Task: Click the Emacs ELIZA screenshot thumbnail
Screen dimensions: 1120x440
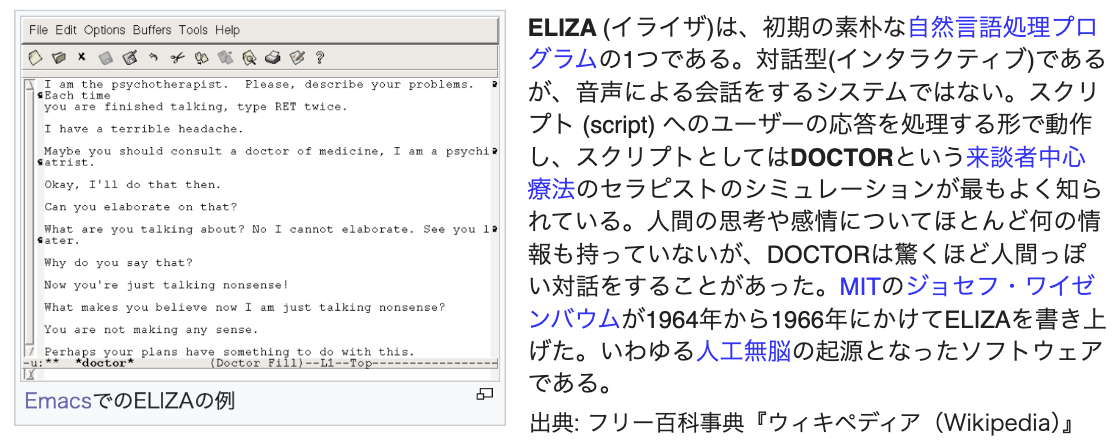Action: 260,197
